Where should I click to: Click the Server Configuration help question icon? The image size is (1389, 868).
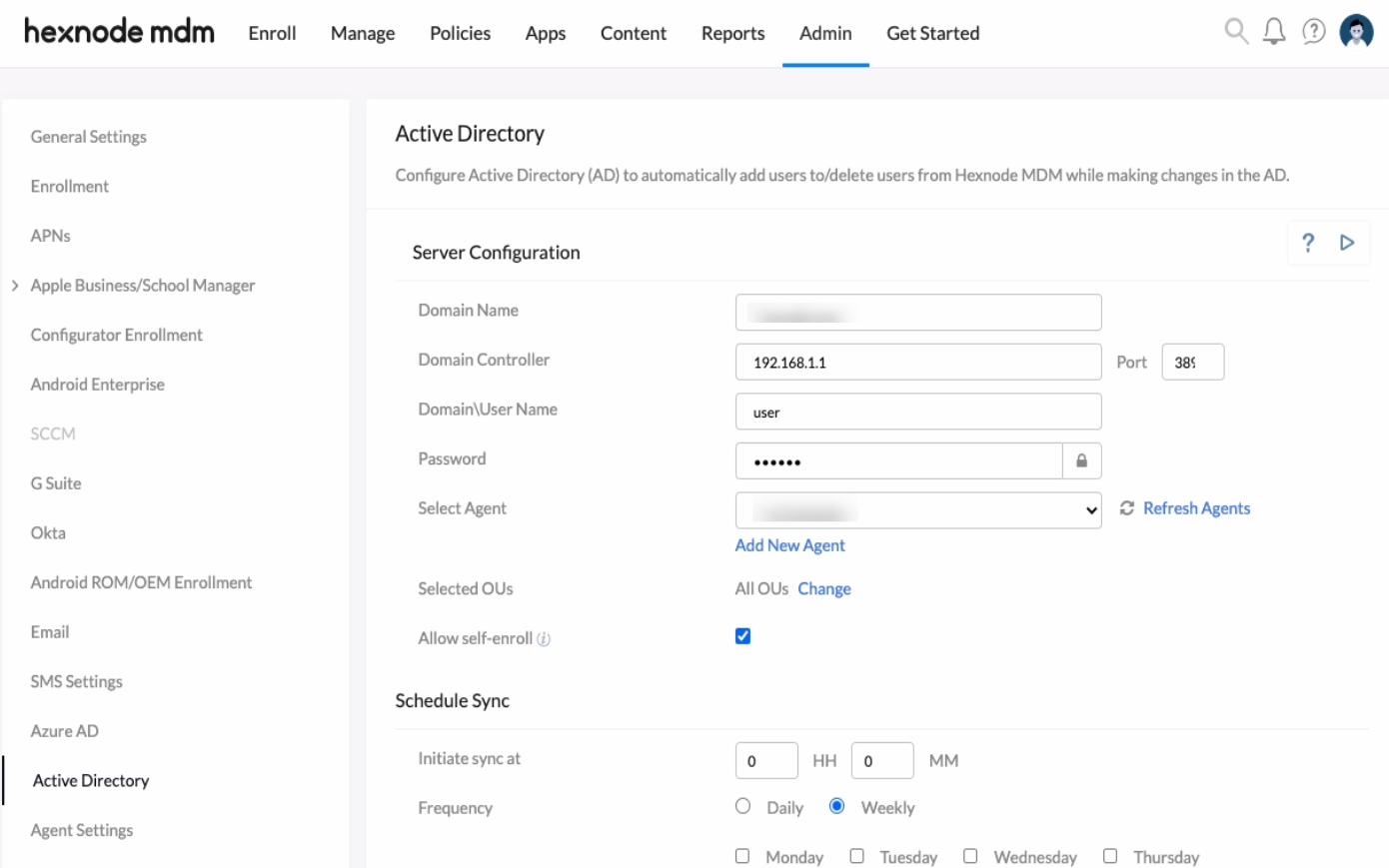click(1308, 243)
